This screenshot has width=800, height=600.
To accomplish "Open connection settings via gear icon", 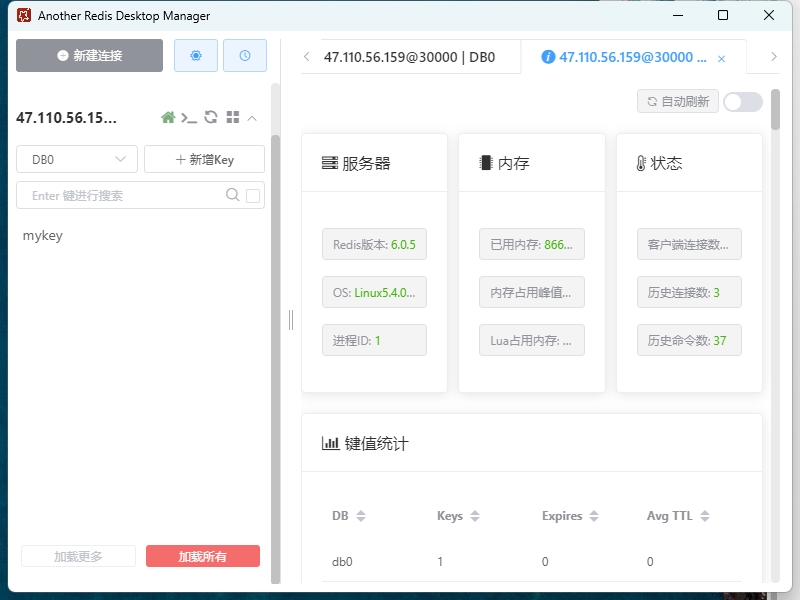I will [x=196, y=55].
